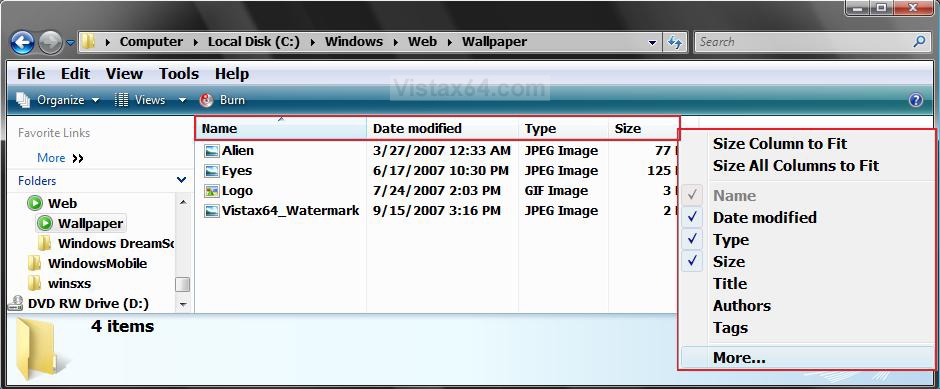
Task: Click the refresh icon beside address bar
Action: [675, 42]
